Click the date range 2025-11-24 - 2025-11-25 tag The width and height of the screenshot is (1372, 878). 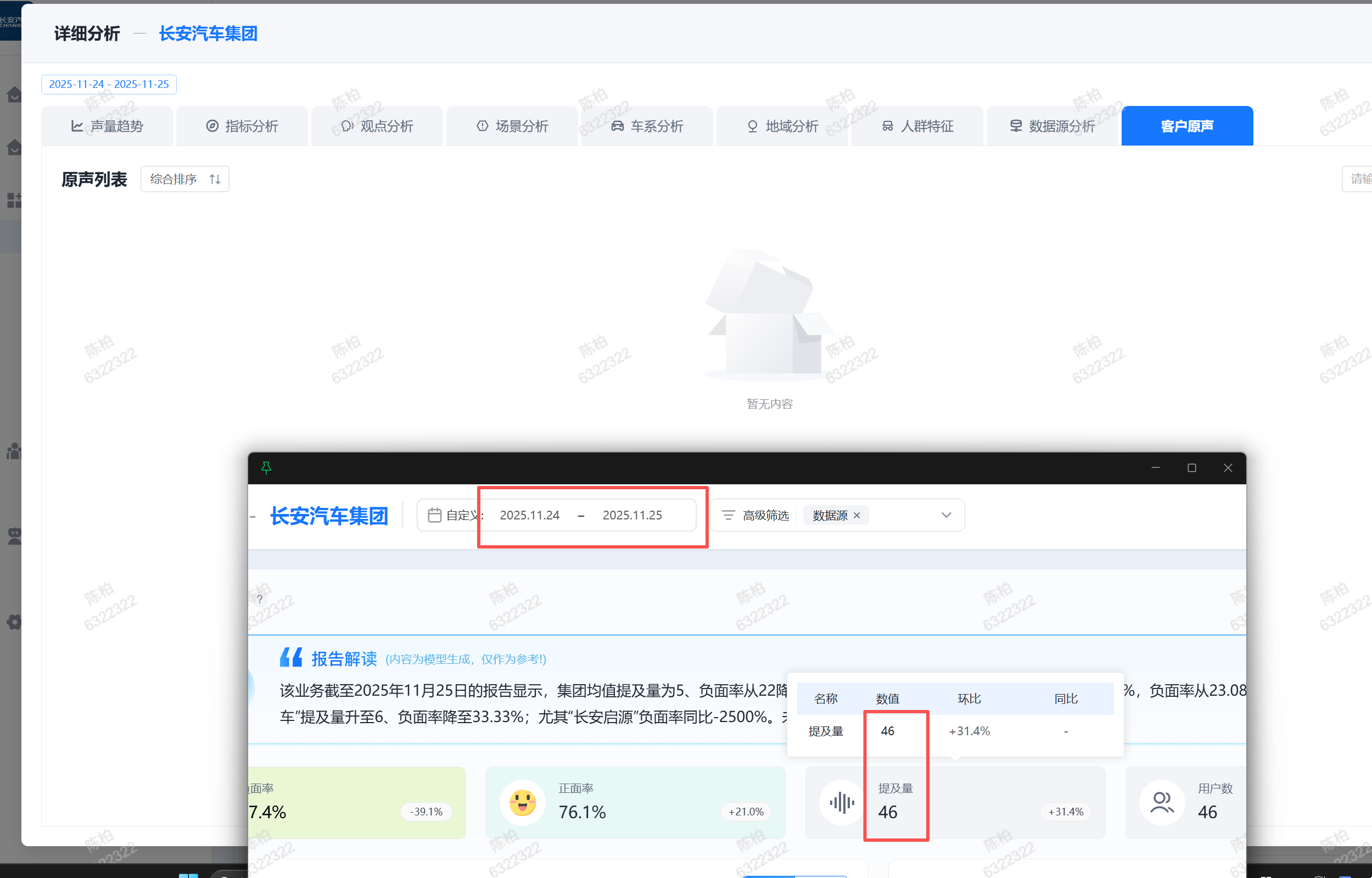click(109, 84)
